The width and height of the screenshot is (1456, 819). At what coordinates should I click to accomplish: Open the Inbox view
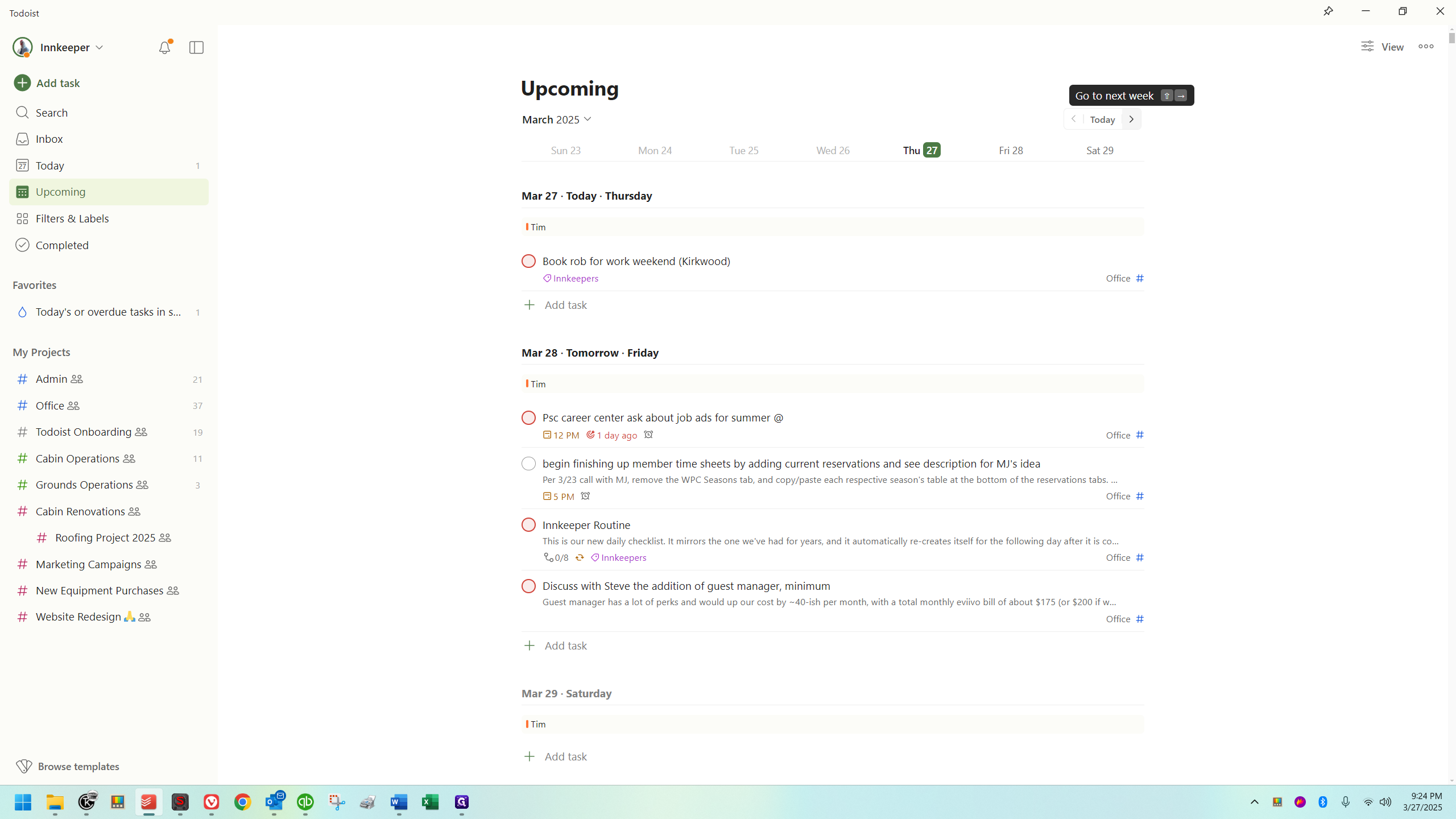tap(109, 139)
